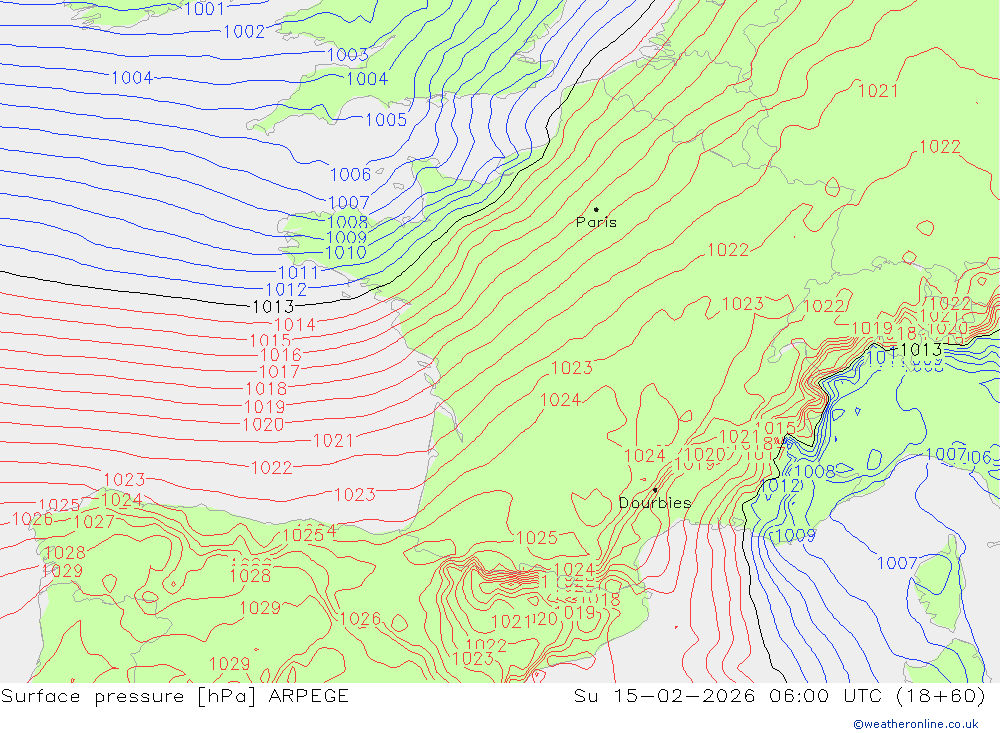Screen dimensions: 1000x733
Task: Click the Dourbies location dot marker
Action: [655, 490]
